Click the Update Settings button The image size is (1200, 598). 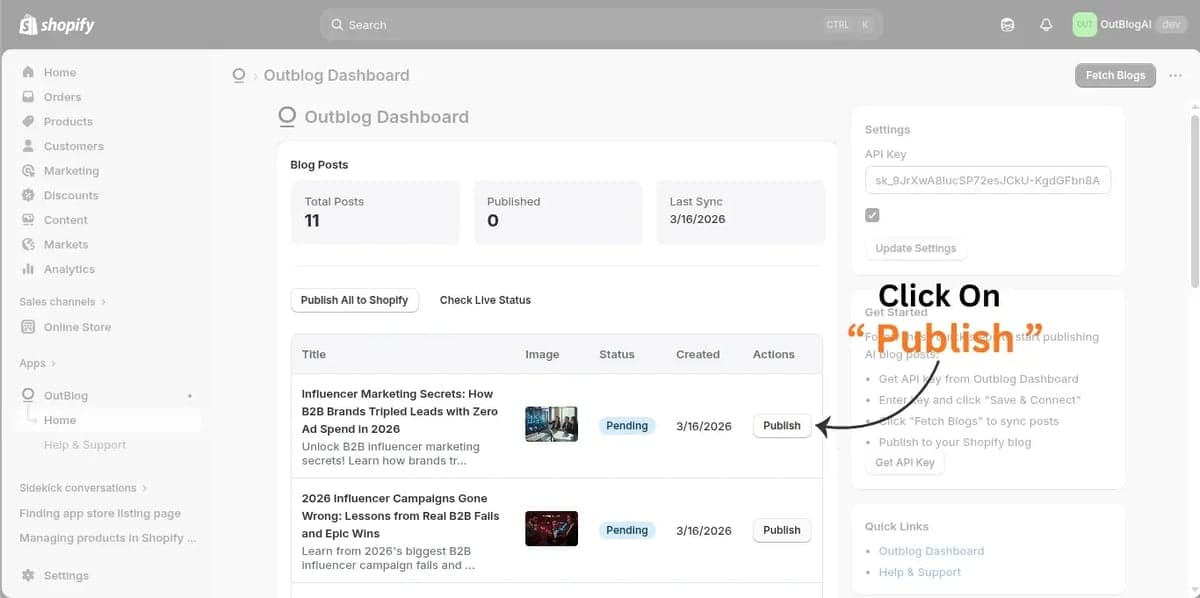[916, 248]
